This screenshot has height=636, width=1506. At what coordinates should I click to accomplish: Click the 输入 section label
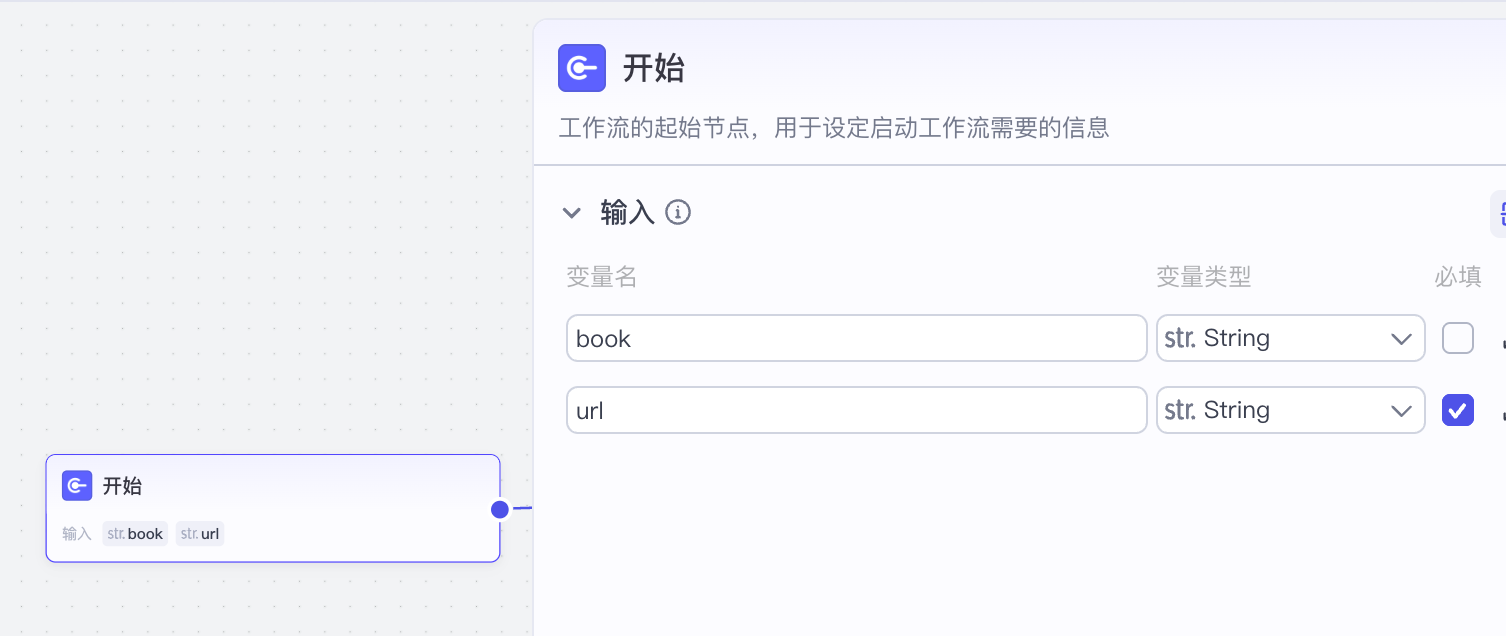click(x=627, y=212)
